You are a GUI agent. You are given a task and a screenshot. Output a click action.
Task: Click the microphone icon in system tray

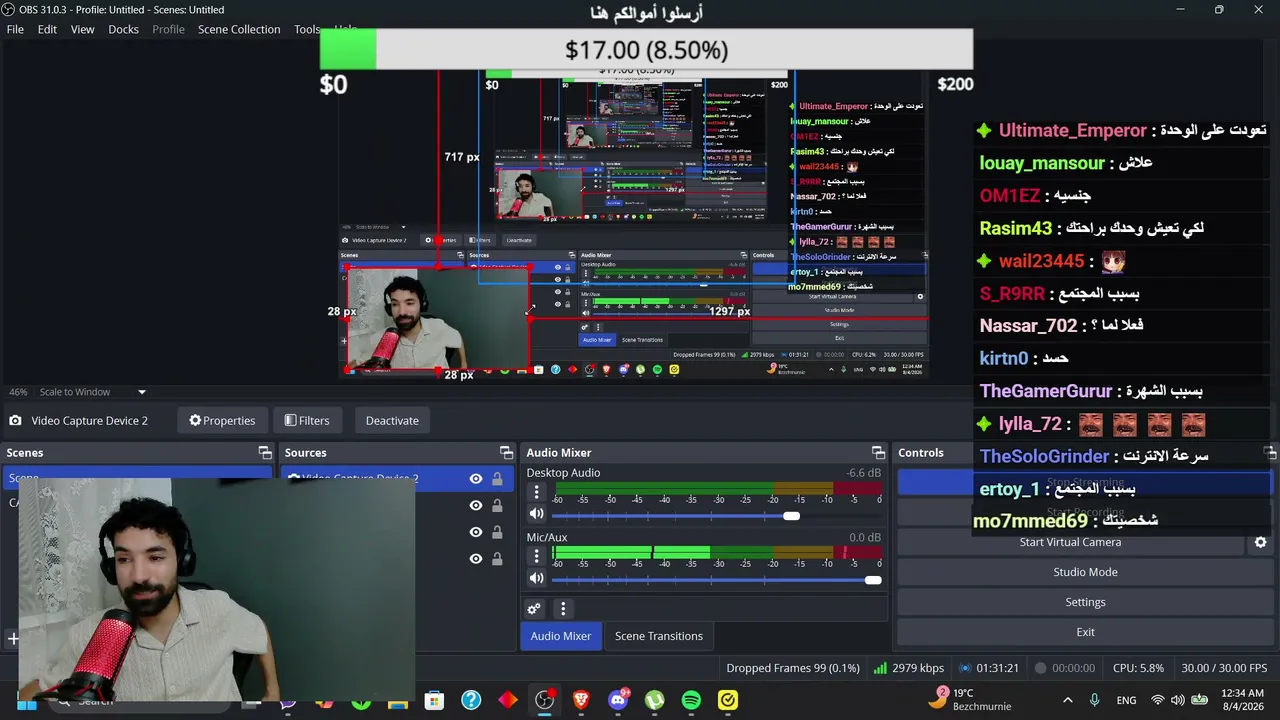click(1095, 700)
